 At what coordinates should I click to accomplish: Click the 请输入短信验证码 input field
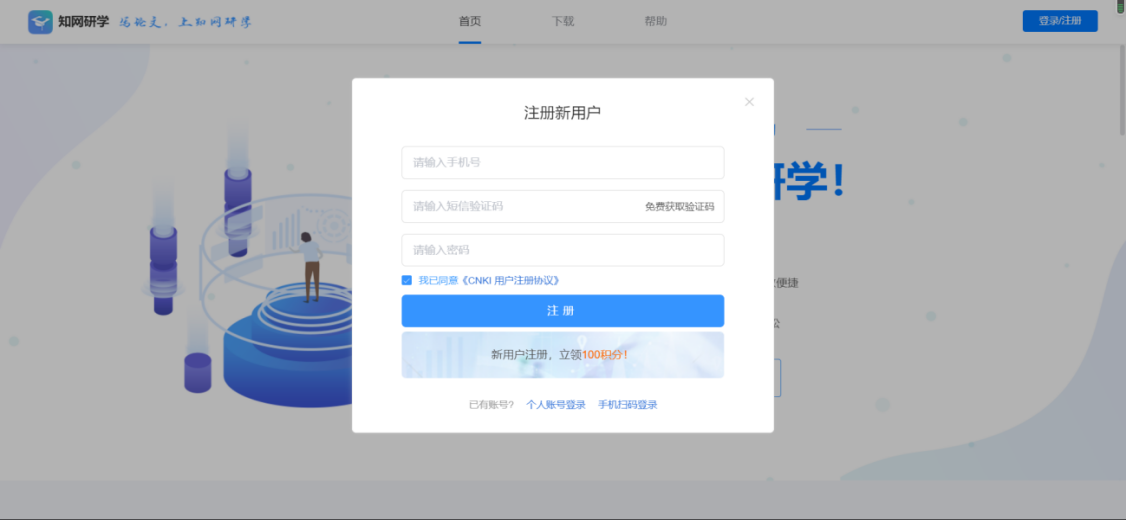coord(520,206)
